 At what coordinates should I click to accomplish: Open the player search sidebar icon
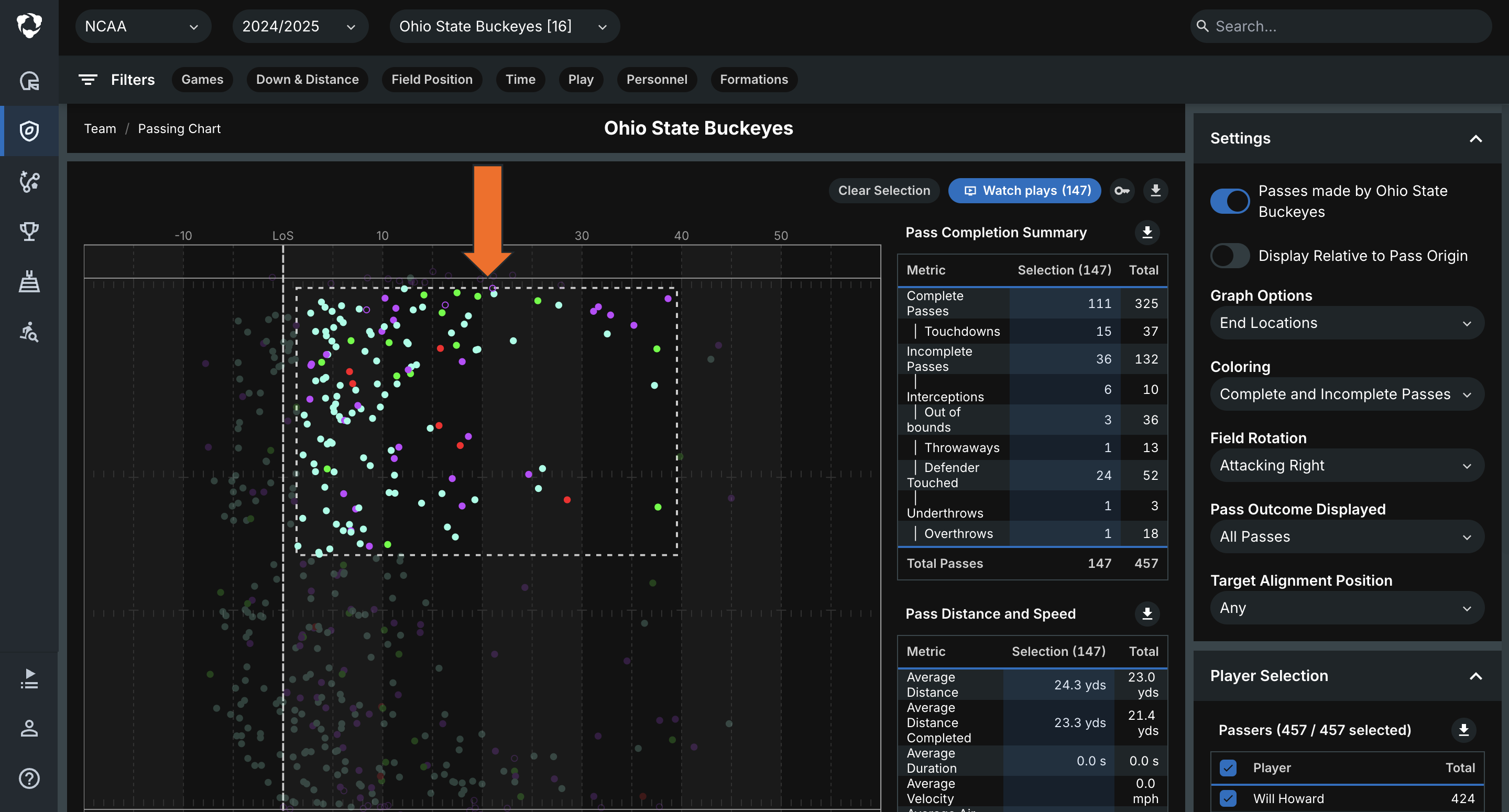[29, 332]
